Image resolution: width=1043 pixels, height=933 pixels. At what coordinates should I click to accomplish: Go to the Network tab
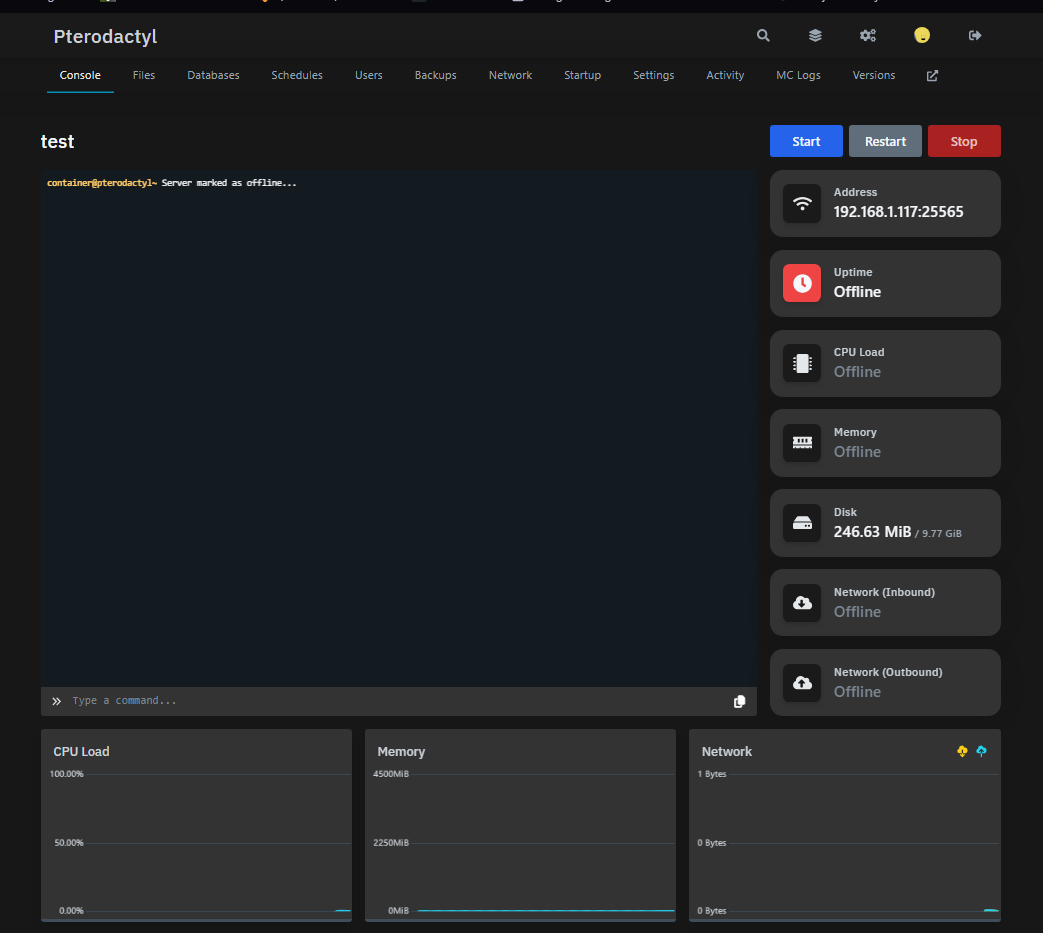[x=510, y=75]
